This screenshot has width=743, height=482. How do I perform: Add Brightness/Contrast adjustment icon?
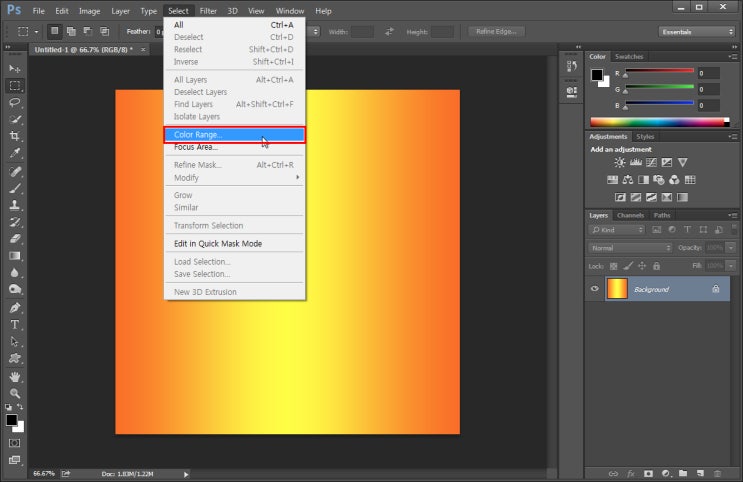(x=619, y=163)
